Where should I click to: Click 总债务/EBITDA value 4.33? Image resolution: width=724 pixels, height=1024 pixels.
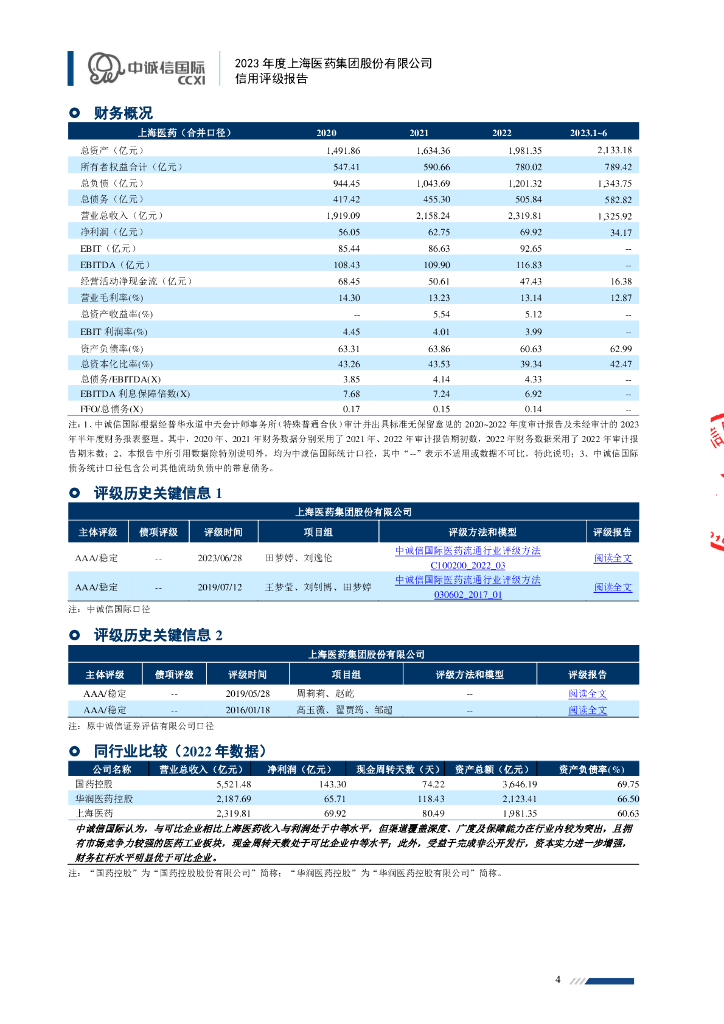click(x=533, y=379)
